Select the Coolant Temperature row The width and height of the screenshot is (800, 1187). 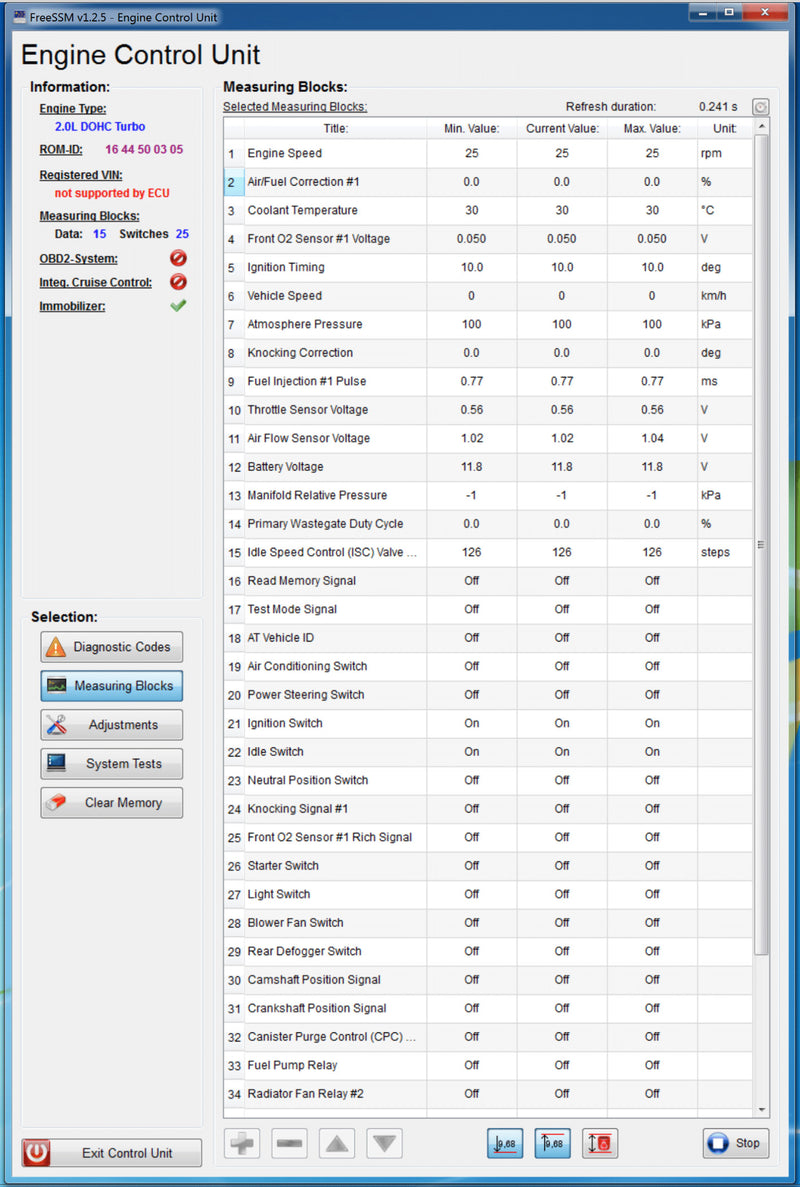(x=488, y=210)
